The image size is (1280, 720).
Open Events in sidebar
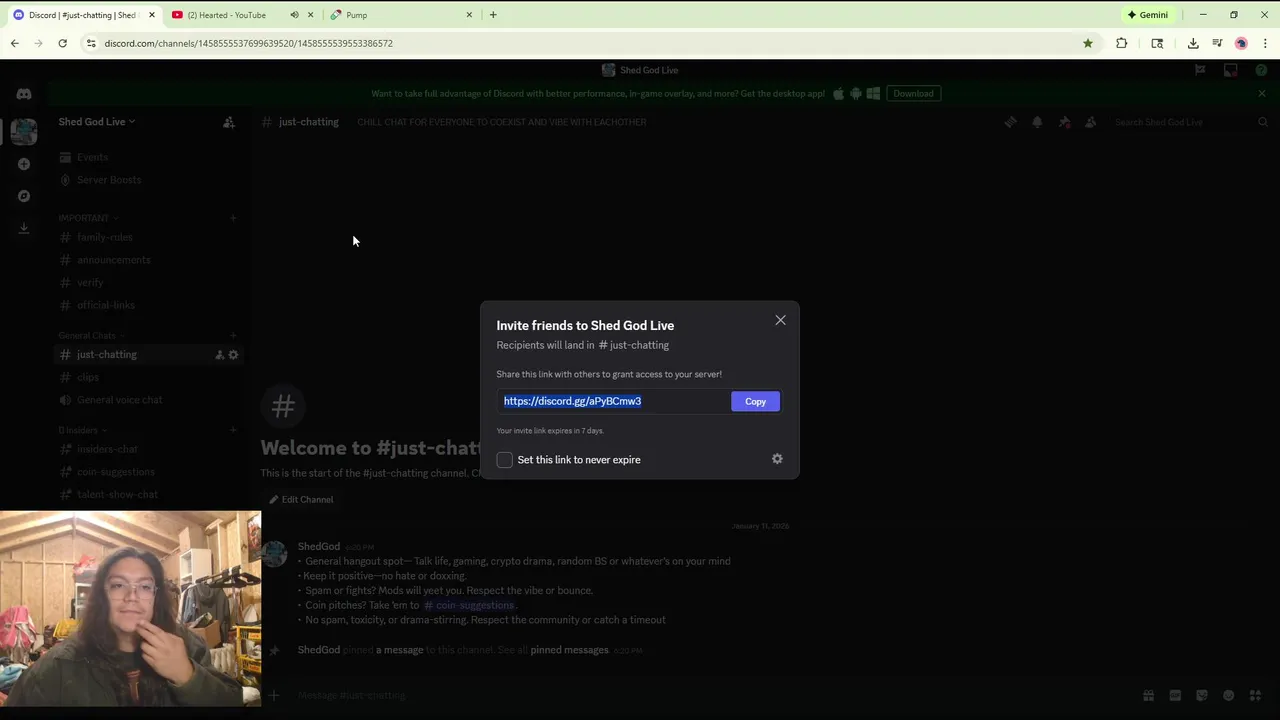(92, 157)
